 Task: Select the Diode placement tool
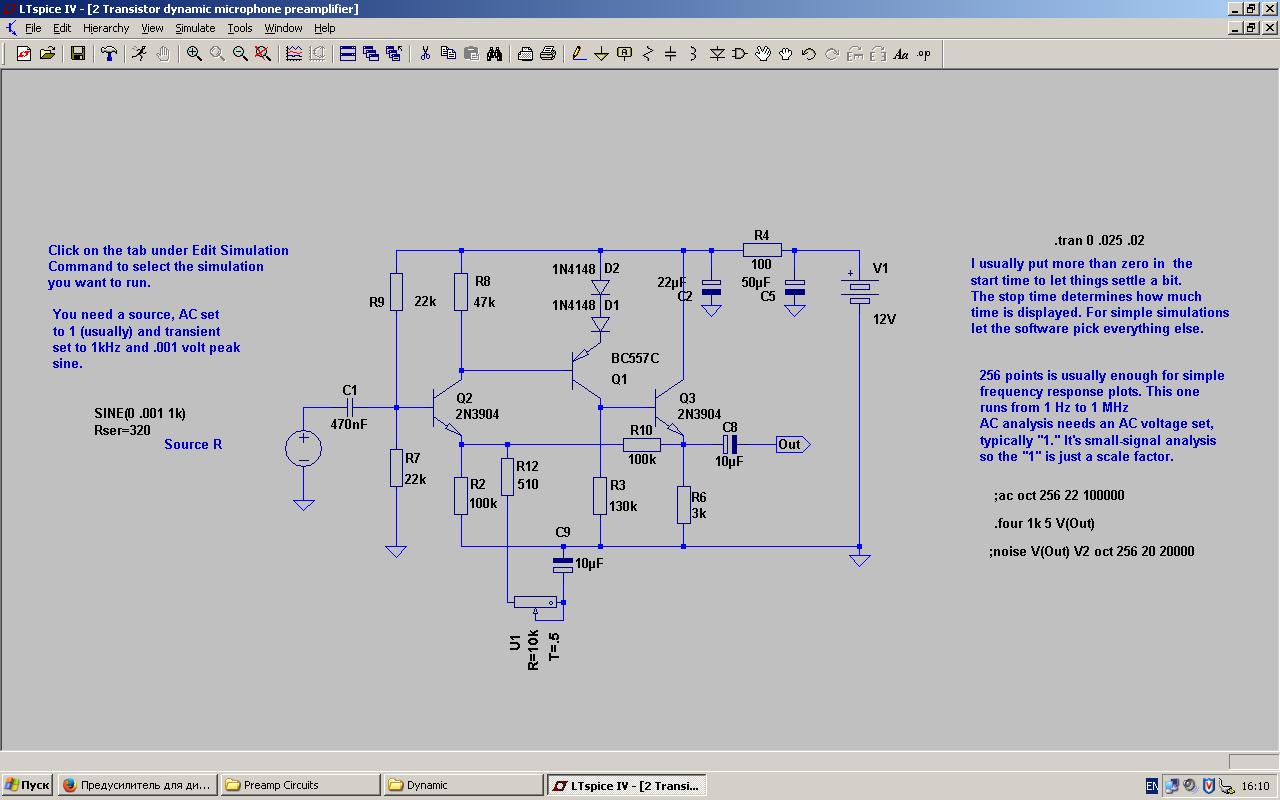coord(717,54)
